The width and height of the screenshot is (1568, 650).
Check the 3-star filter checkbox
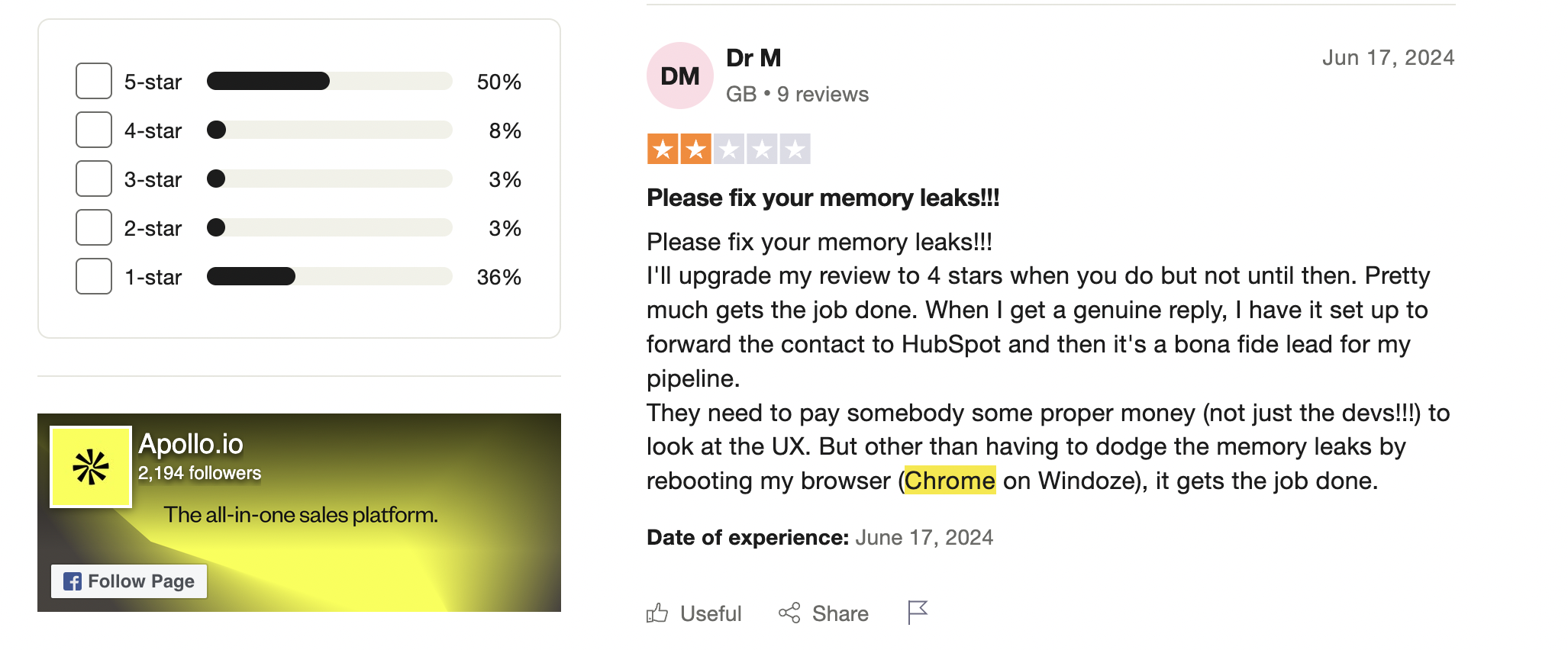coord(94,179)
